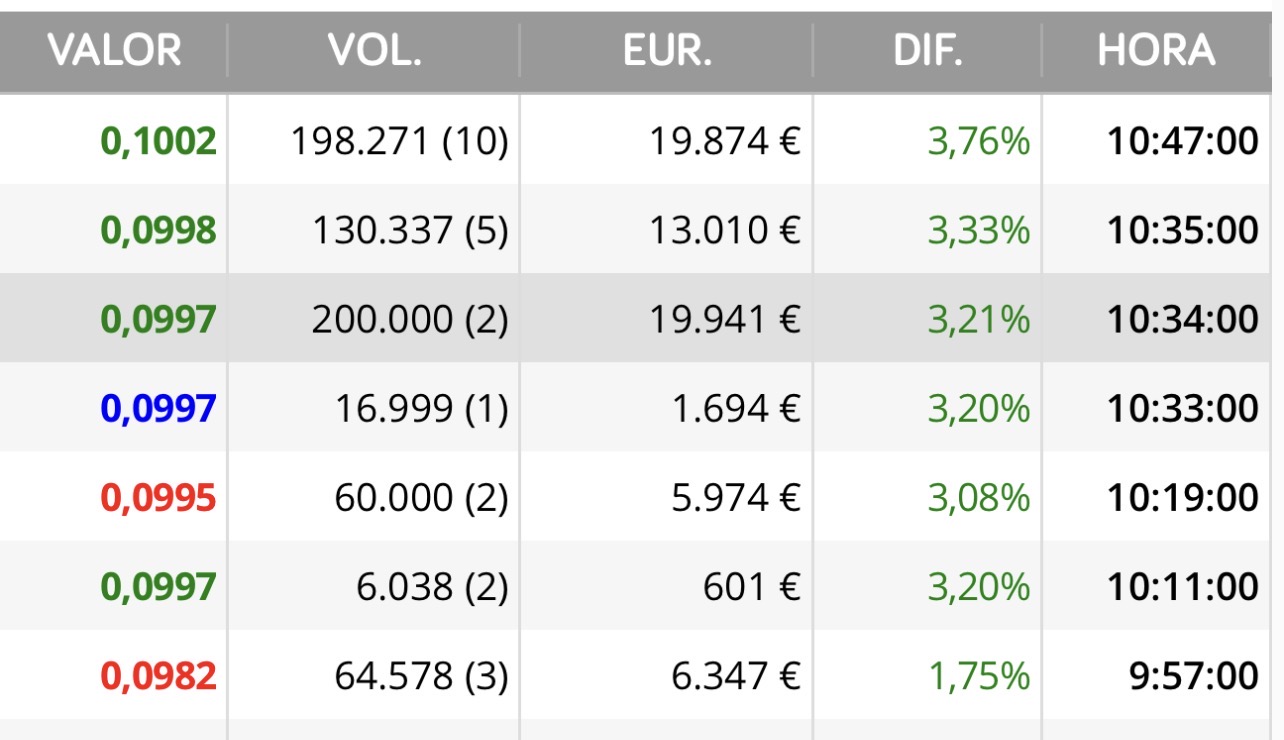The width and height of the screenshot is (1284, 740).
Task: Click the 9:57:00 time entry
Action: (1192, 676)
